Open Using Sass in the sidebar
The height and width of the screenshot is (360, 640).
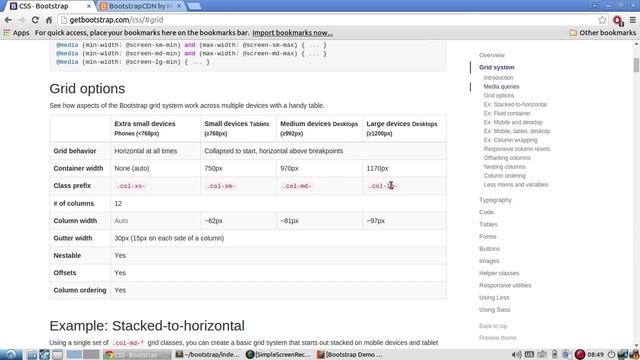494,310
